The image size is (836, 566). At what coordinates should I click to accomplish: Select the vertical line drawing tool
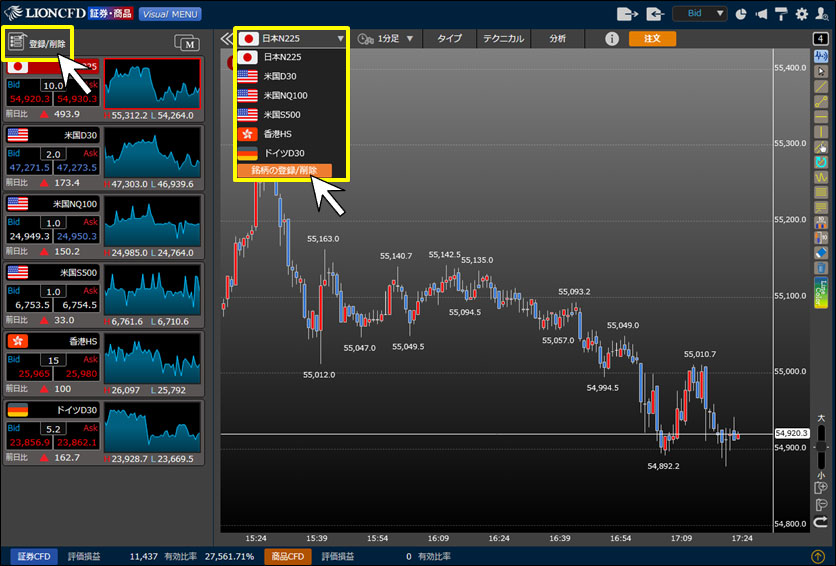click(821, 131)
